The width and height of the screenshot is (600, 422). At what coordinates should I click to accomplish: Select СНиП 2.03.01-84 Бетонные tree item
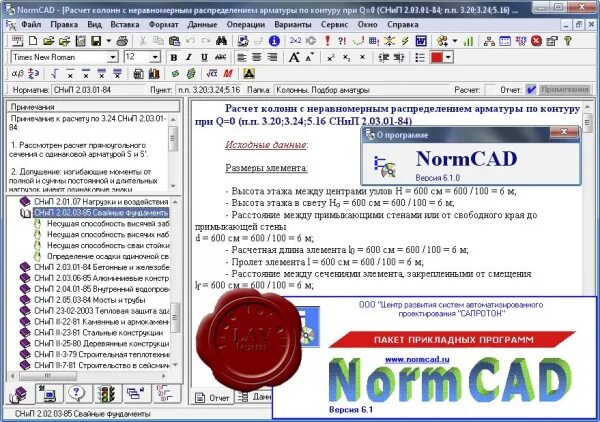(x=101, y=267)
